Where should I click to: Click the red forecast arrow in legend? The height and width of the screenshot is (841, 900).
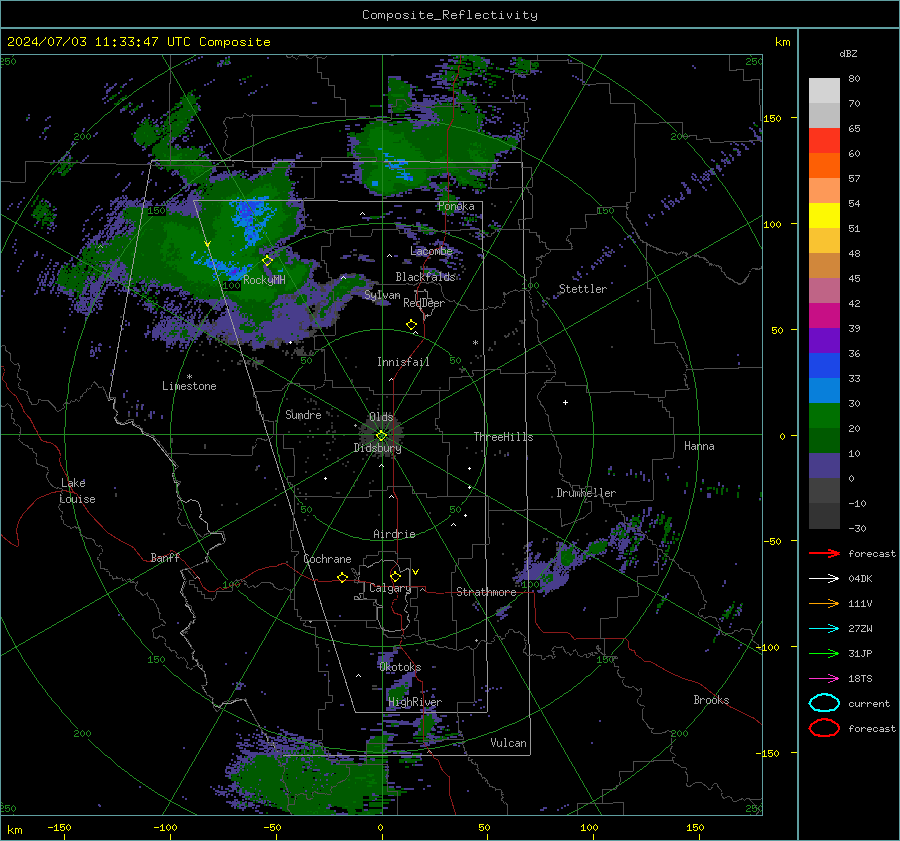[824, 553]
